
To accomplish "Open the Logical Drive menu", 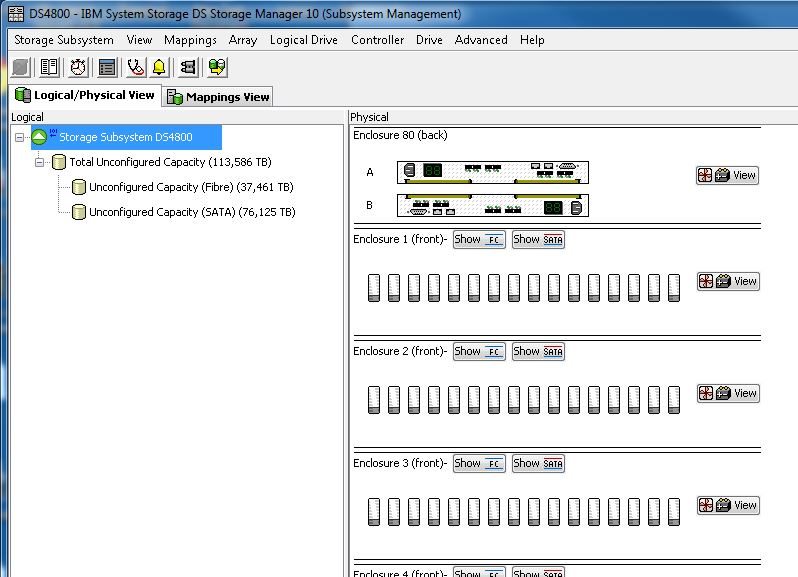I will pos(304,40).
